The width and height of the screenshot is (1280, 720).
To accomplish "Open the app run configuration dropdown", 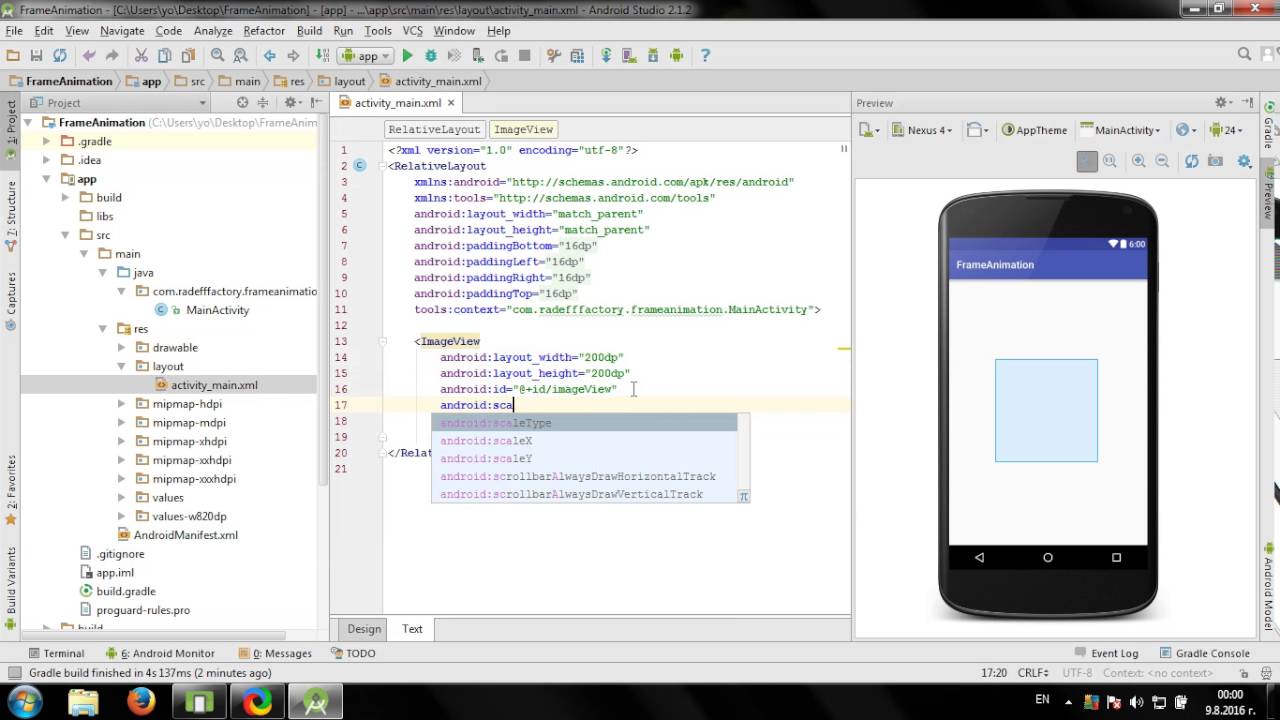I will pyautogui.click(x=365, y=56).
